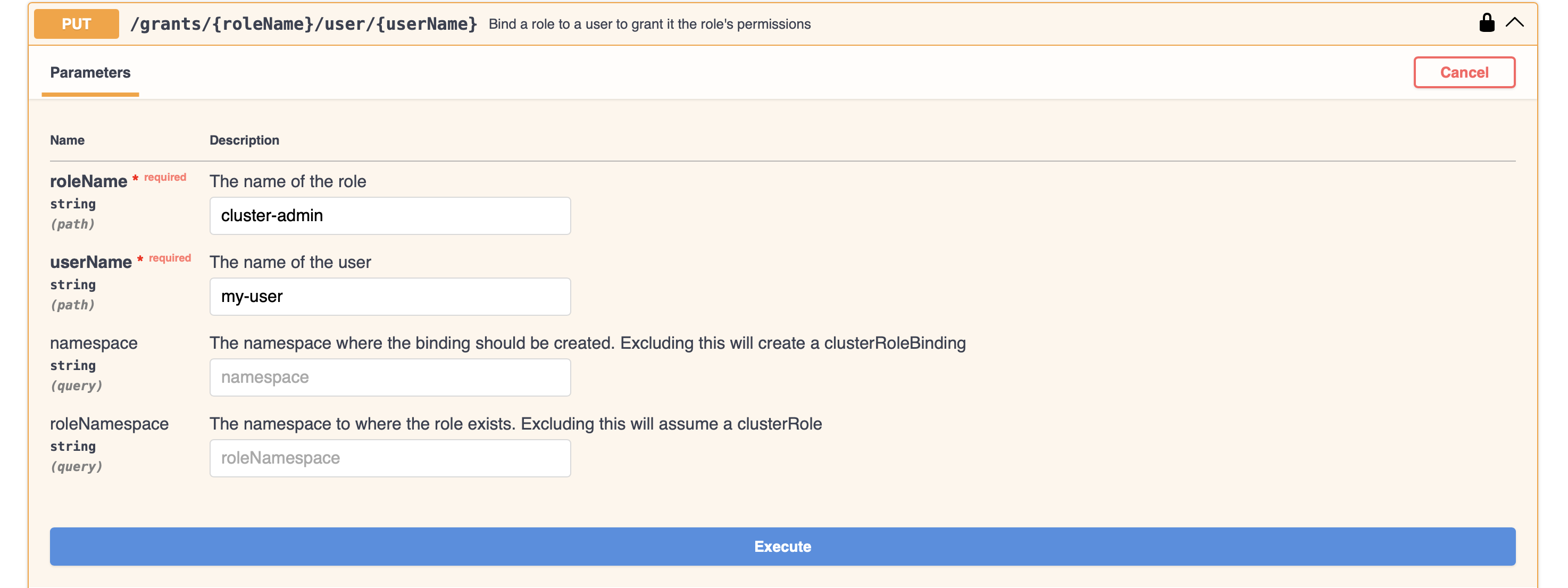
Task: Click the roleName parameter label
Action: point(88,181)
